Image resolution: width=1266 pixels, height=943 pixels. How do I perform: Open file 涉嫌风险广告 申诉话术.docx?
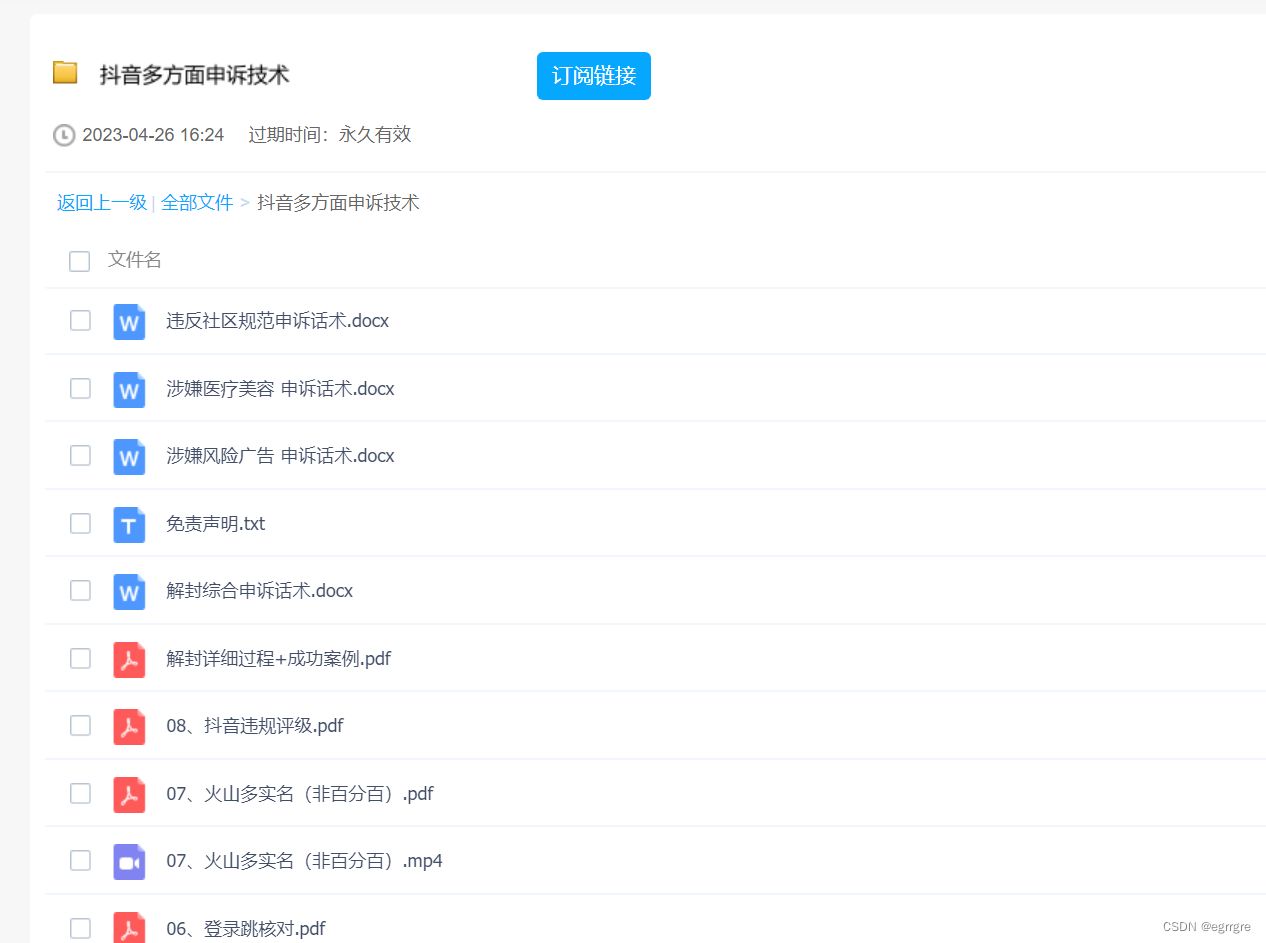279,456
